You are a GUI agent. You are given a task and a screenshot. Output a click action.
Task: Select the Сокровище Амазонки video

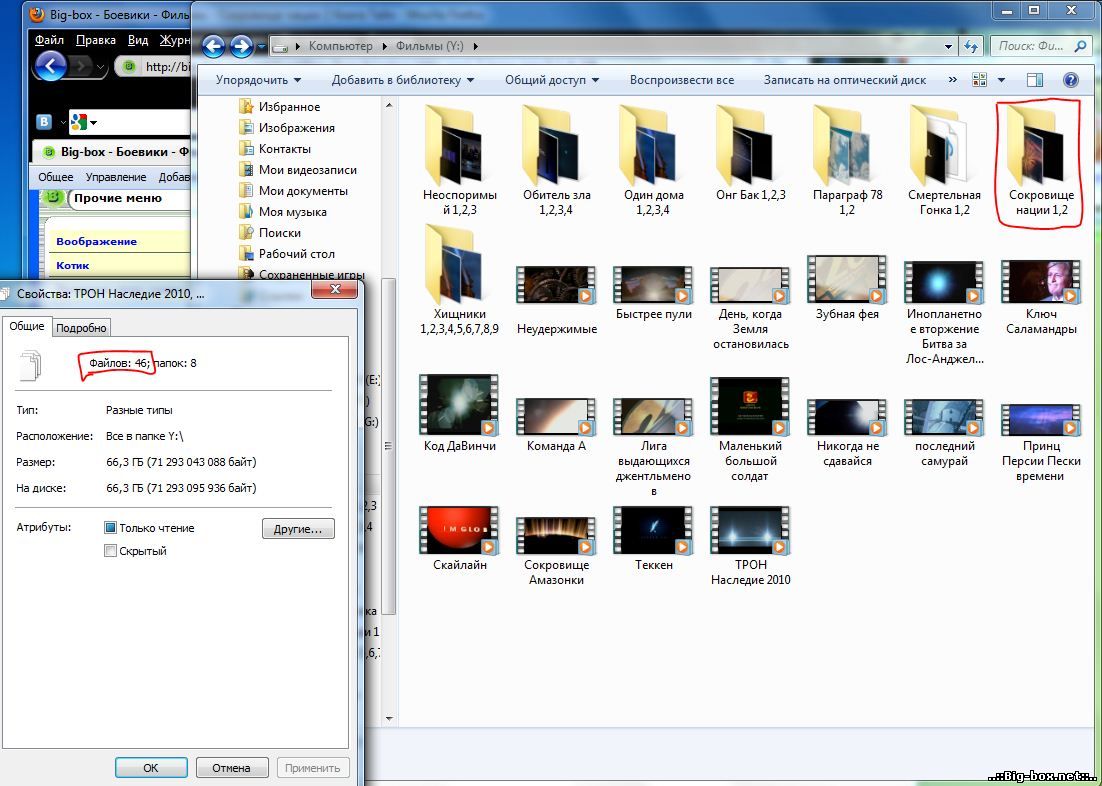[x=557, y=551]
